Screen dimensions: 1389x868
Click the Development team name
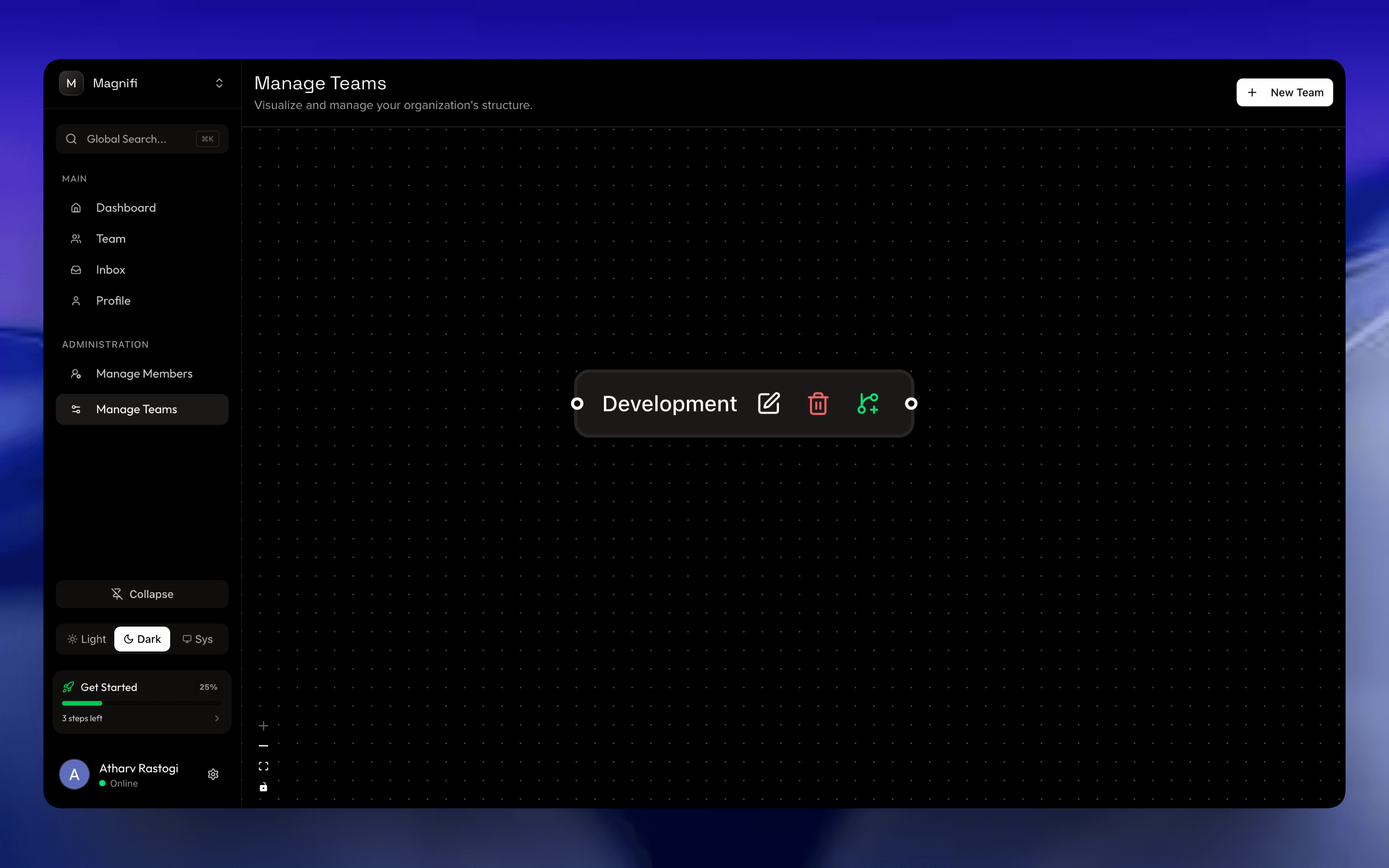pyautogui.click(x=669, y=404)
